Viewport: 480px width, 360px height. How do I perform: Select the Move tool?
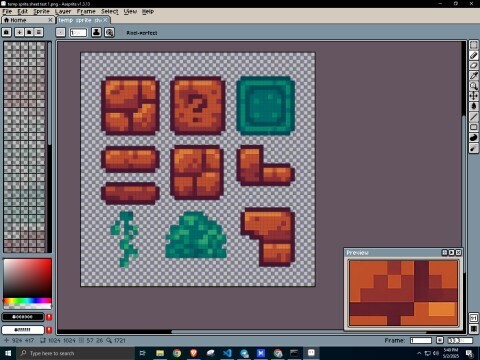click(474, 96)
